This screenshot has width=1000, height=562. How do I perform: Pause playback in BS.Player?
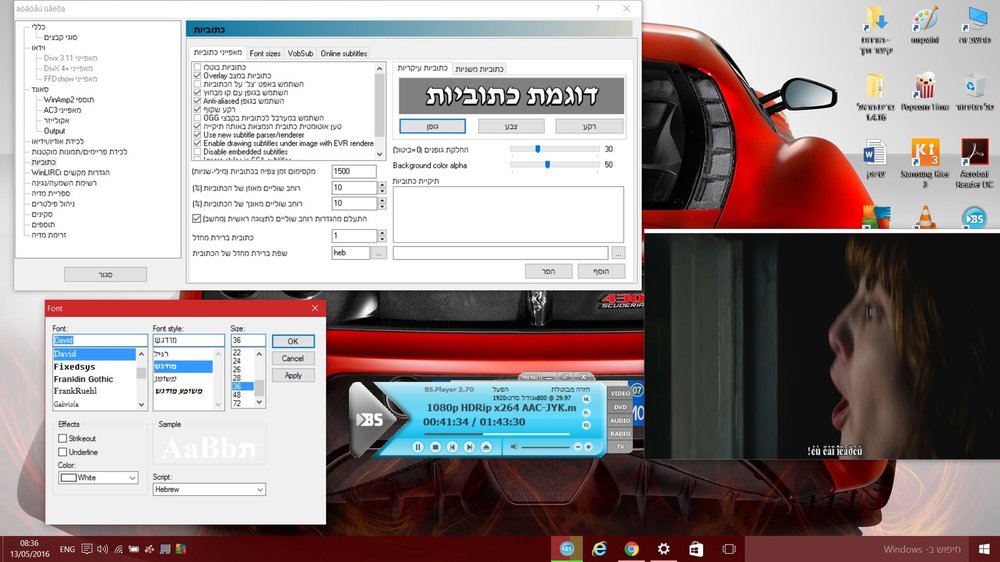[x=418, y=447]
